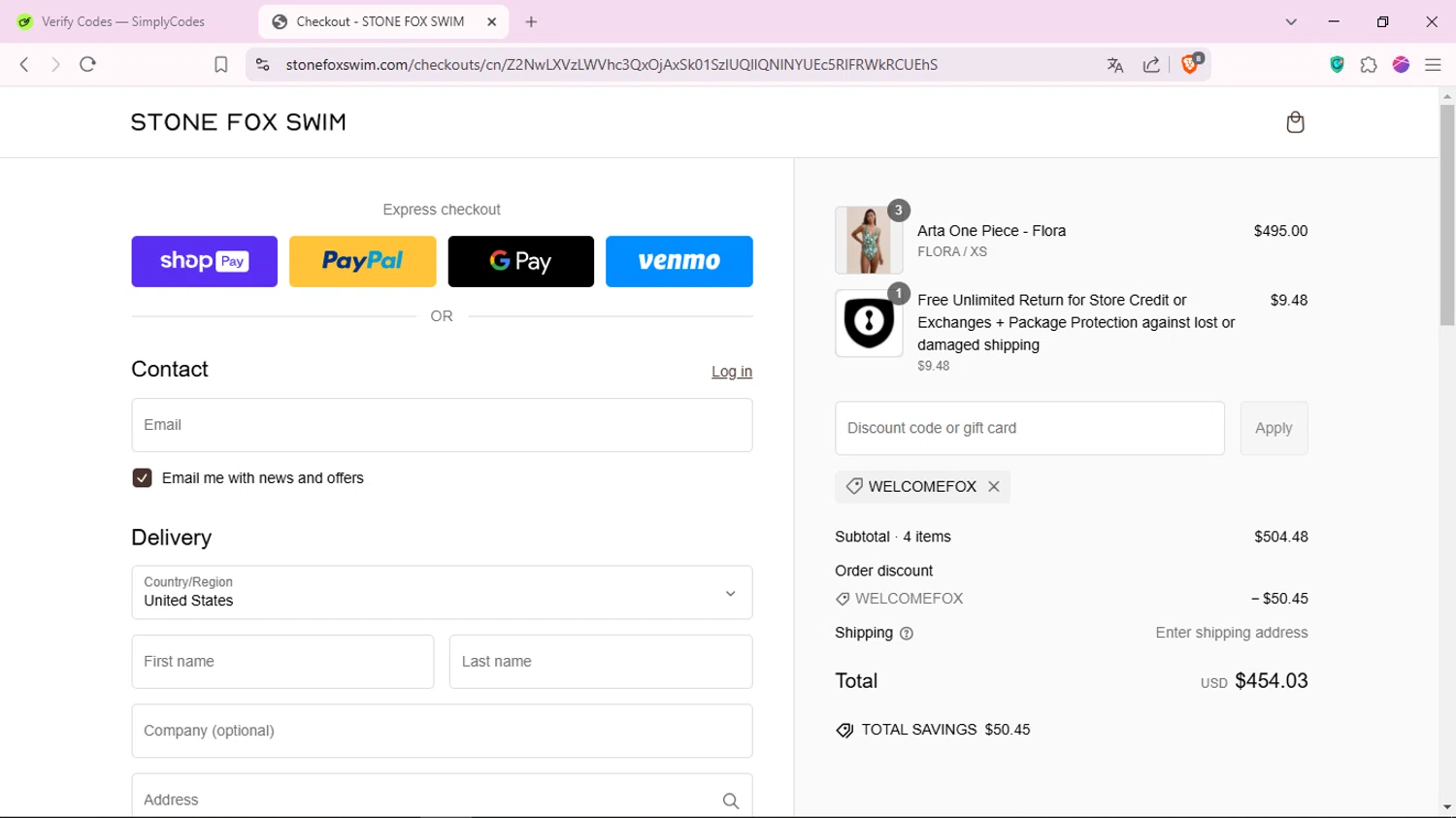Click the browser back arrow
The image size is (1456, 818).
24,64
